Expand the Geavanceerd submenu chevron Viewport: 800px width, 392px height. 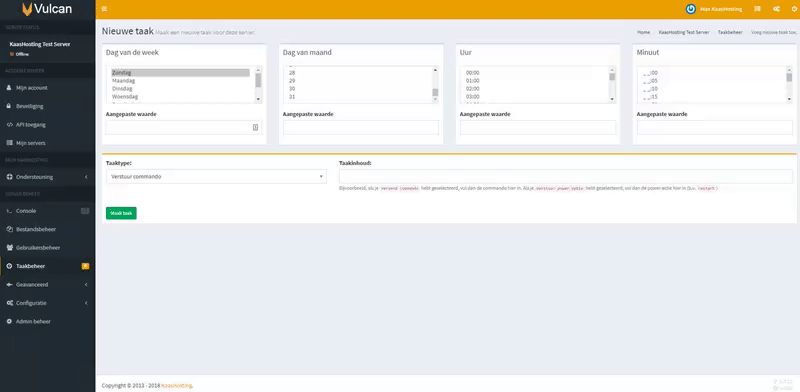click(86, 284)
